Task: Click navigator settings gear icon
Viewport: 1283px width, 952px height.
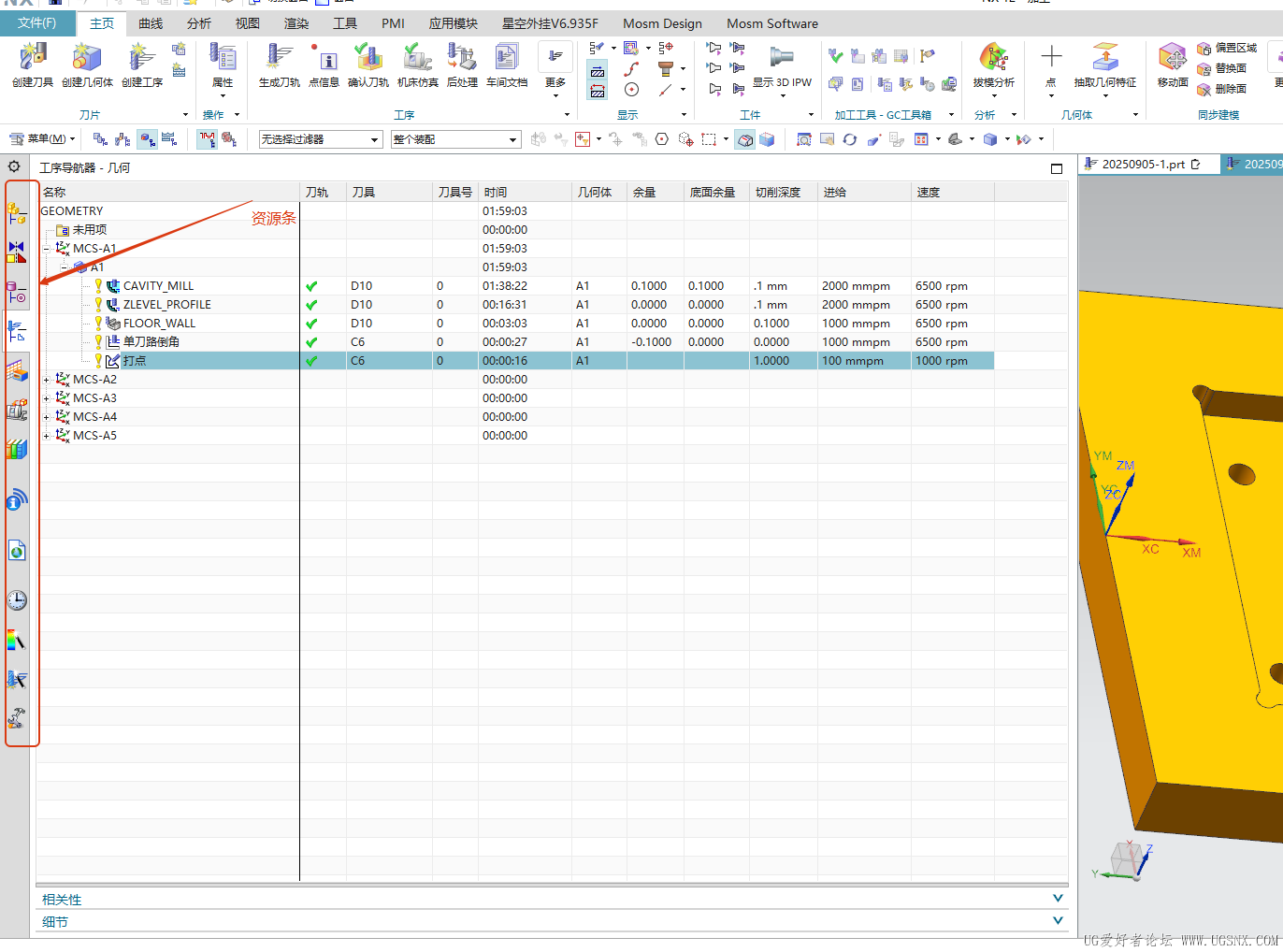Action: (x=14, y=166)
